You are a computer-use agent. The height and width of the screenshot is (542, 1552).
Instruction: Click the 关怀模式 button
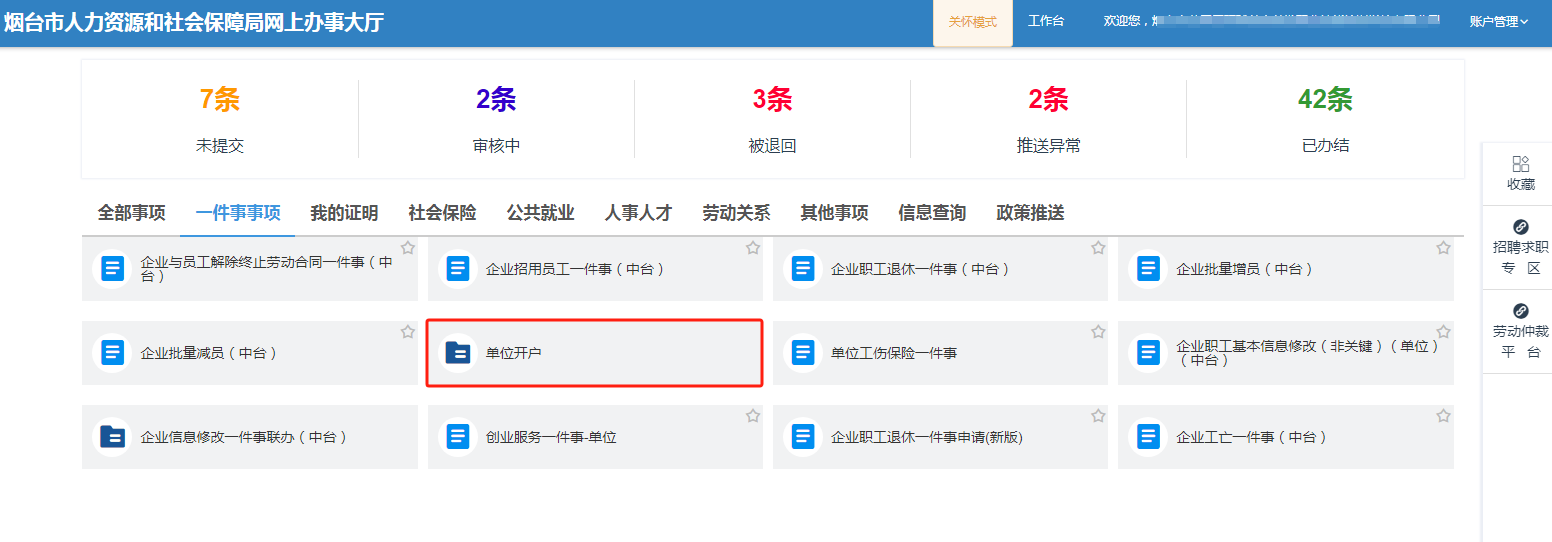pos(972,22)
